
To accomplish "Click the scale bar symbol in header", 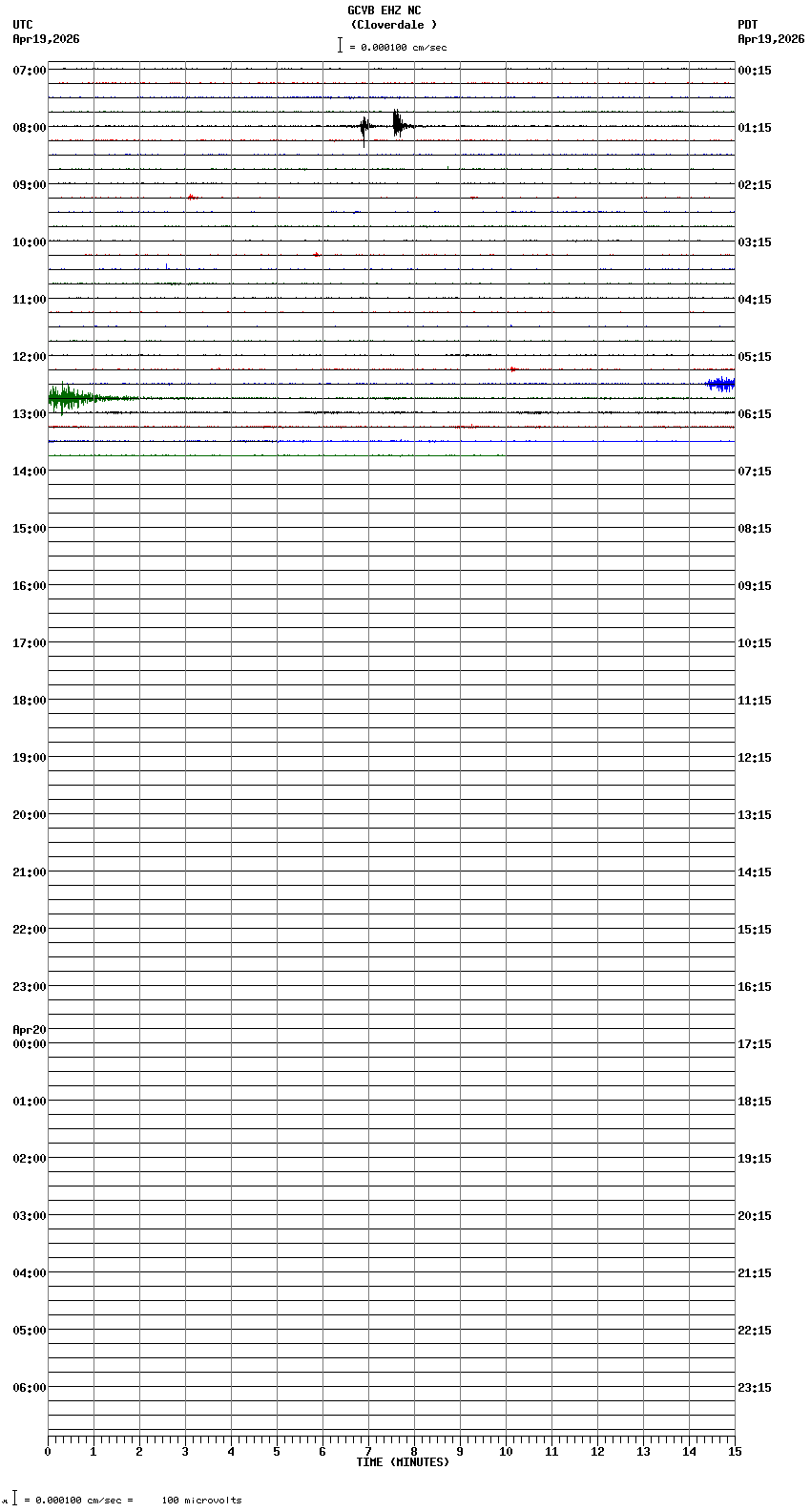I will pyautogui.click(x=340, y=45).
